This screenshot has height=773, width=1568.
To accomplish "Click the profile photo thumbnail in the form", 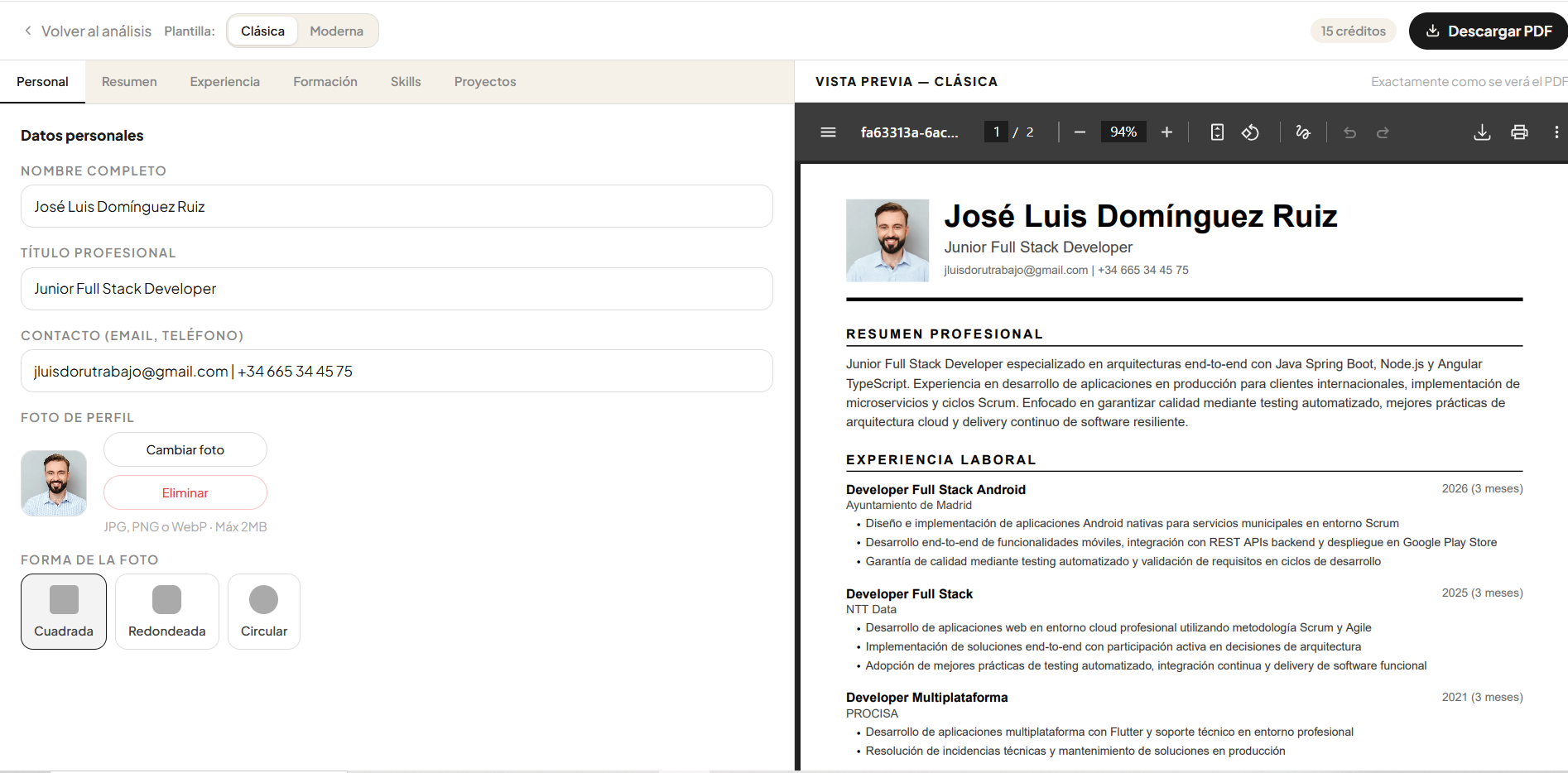I will pos(54,483).
